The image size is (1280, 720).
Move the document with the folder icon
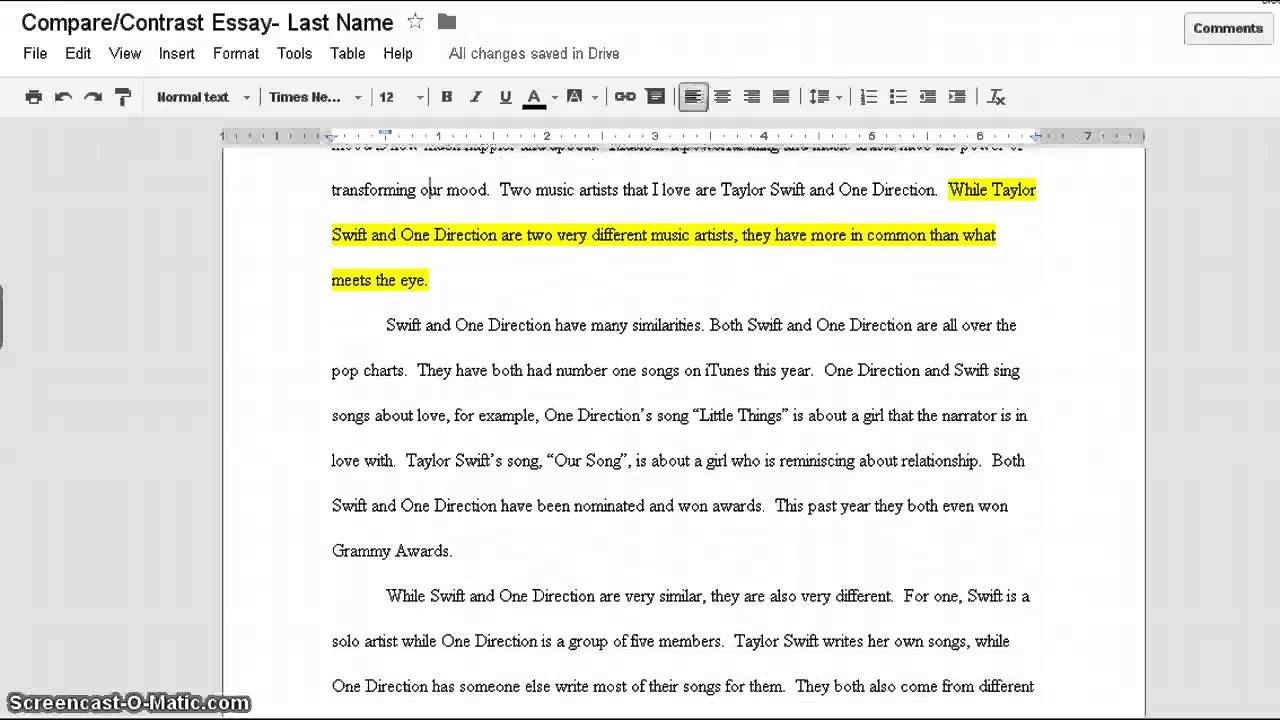[x=447, y=22]
